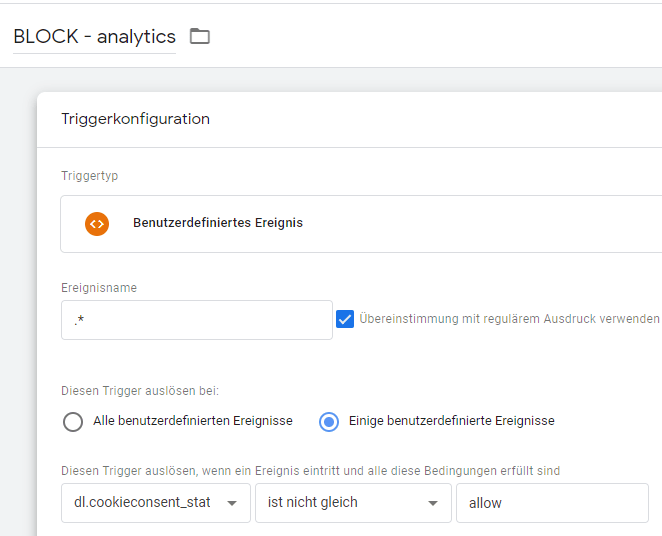Open the ist nicht gleich operator dropdown
Viewport: 662px width, 536px height.
(x=353, y=503)
